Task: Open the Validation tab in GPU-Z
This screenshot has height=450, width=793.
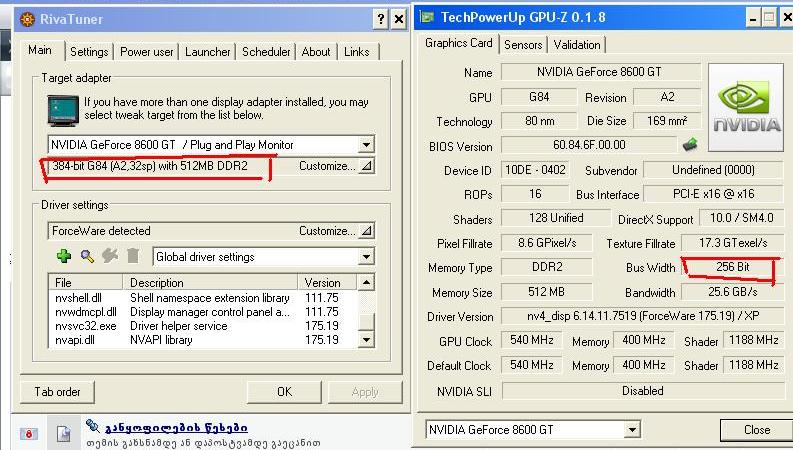Action: pyautogui.click(x=577, y=44)
